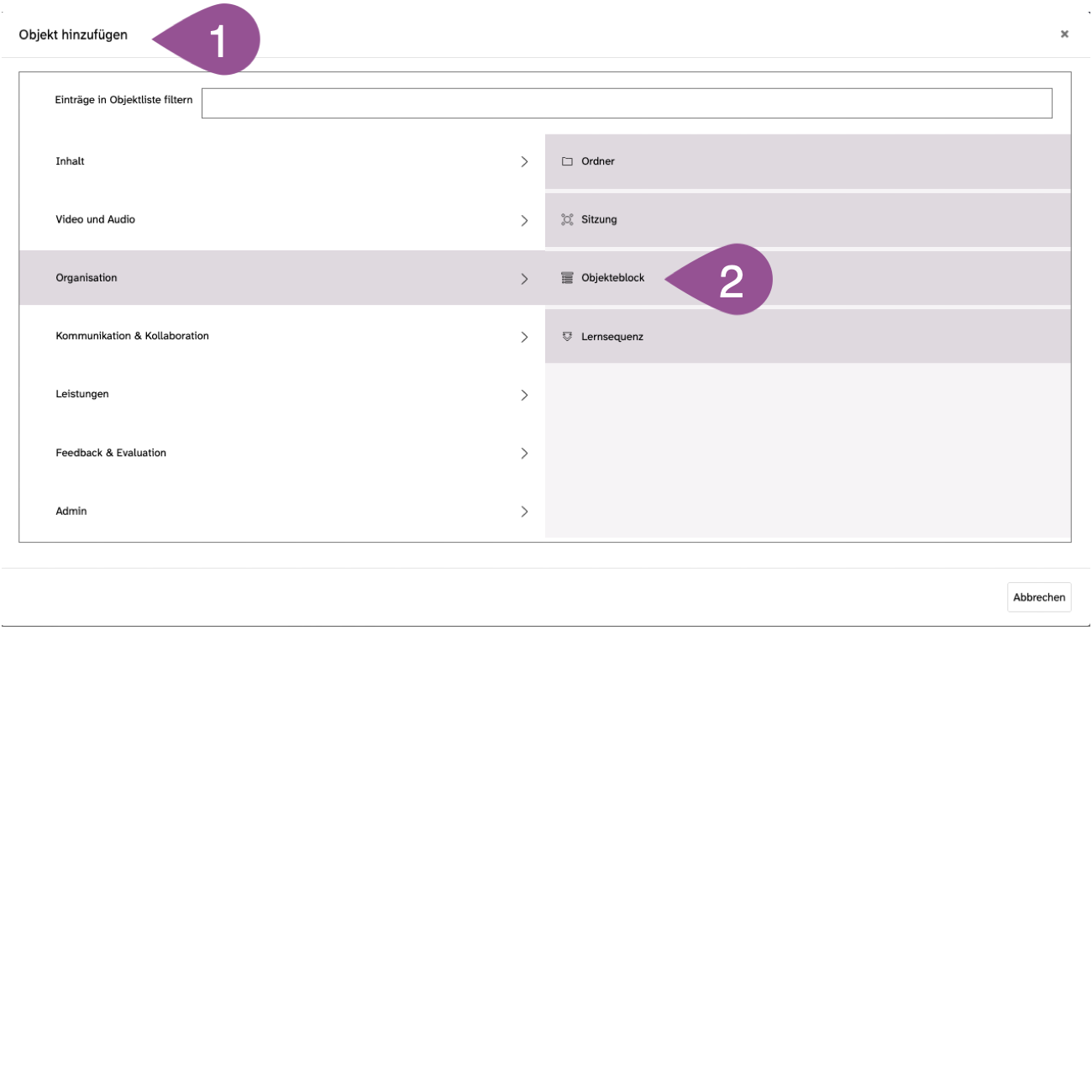Expand the Admin chevron

tap(524, 512)
